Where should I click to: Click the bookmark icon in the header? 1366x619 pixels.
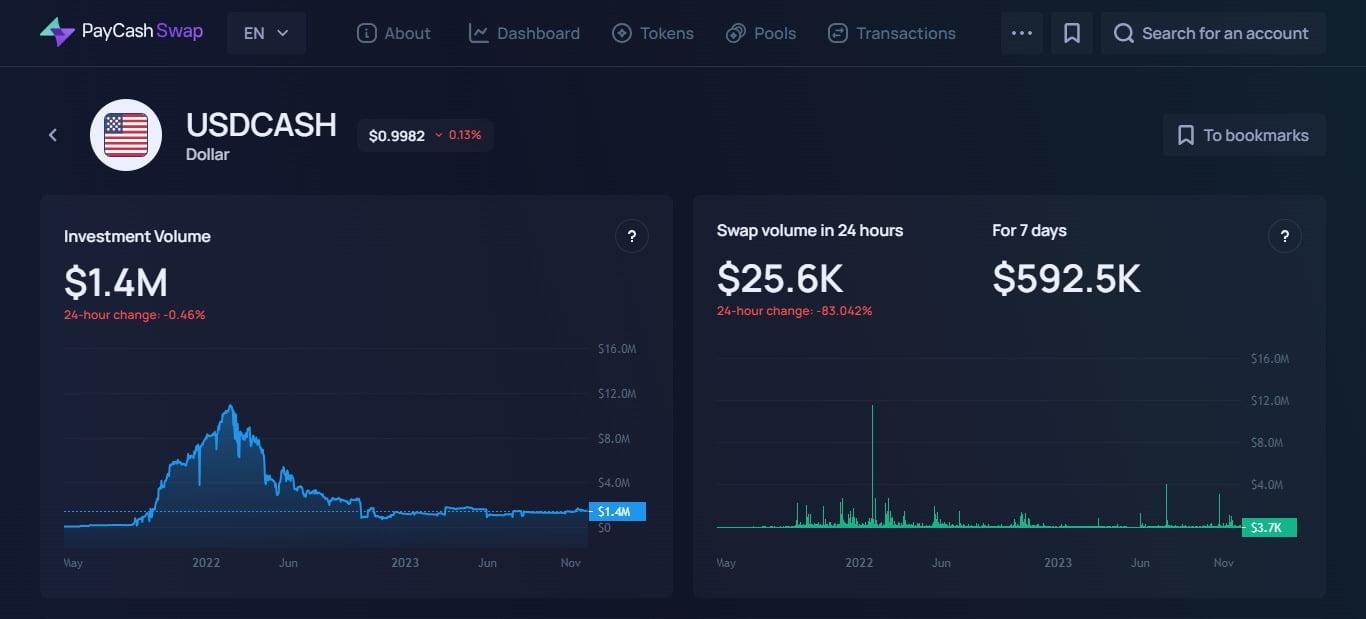[x=1071, y=33]
